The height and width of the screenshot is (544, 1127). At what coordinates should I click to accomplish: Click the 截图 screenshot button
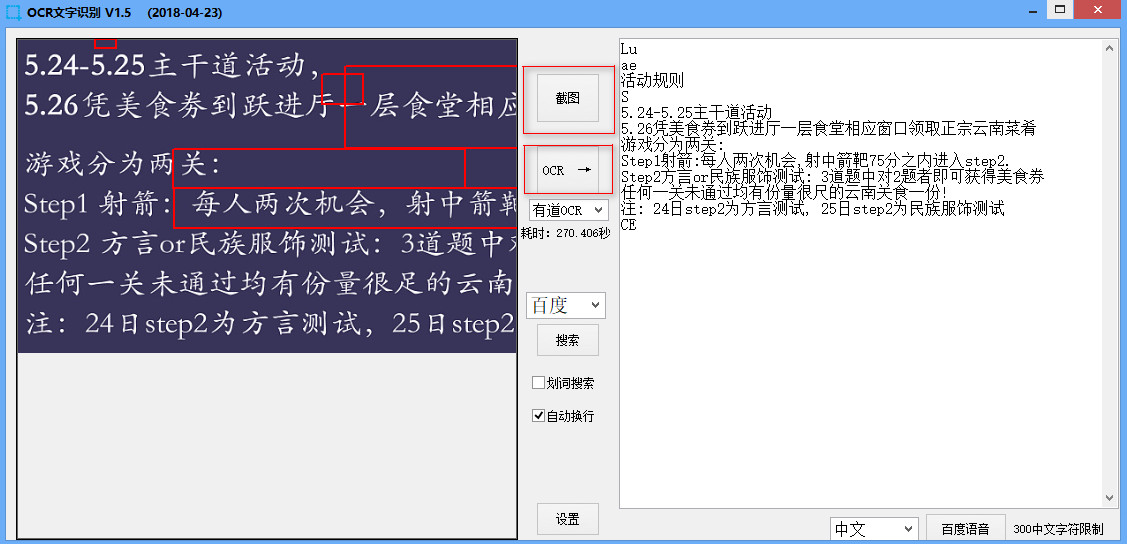[x=568, y=98]
